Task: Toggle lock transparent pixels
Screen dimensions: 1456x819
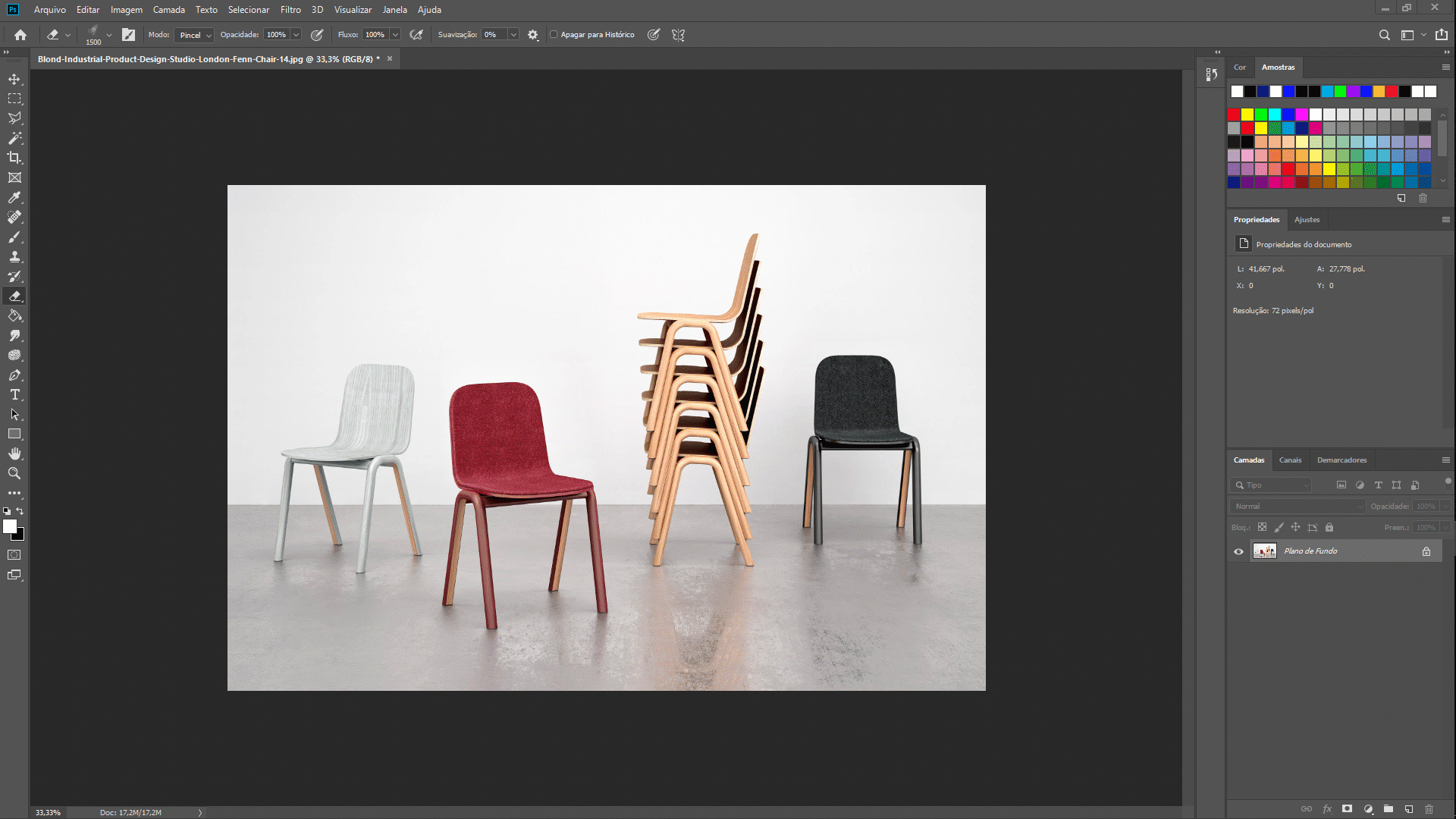Action: [x=1262, y=527]
